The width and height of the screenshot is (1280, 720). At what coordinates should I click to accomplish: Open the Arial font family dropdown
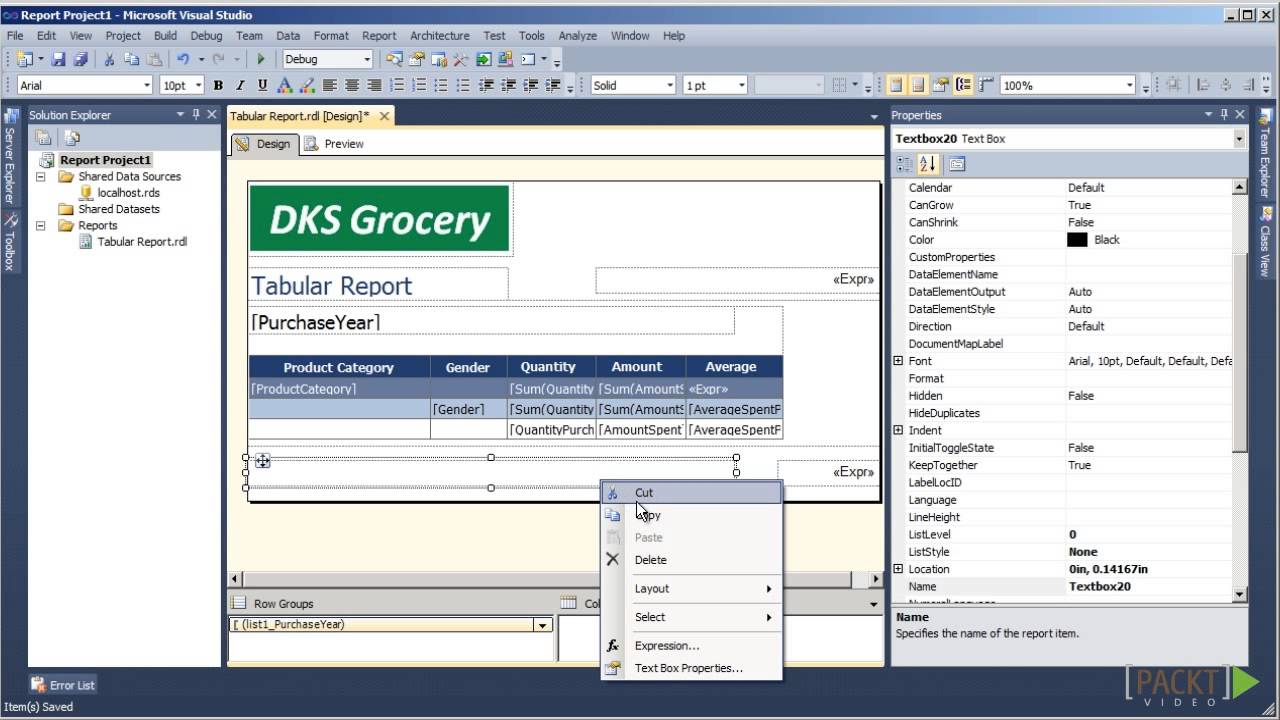146,86
